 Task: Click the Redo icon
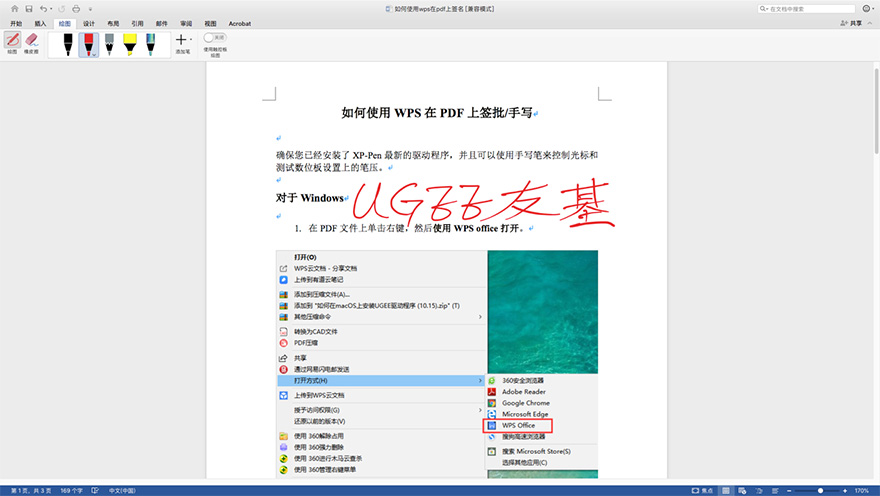point(62,9)
